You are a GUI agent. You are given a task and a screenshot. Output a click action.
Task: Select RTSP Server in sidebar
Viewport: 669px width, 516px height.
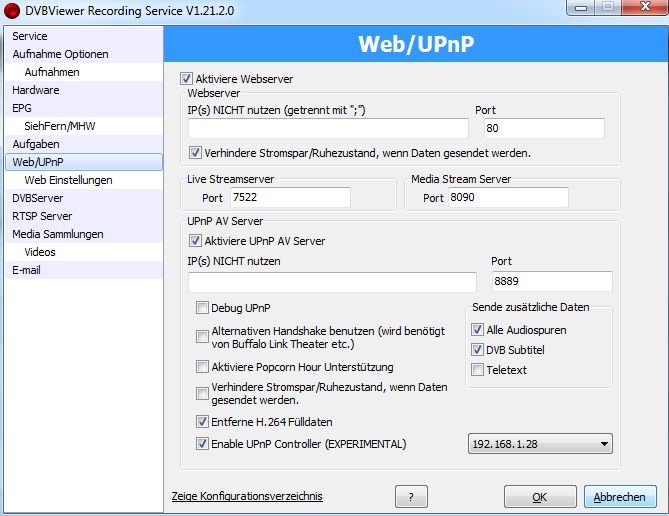tap(84, 216)
